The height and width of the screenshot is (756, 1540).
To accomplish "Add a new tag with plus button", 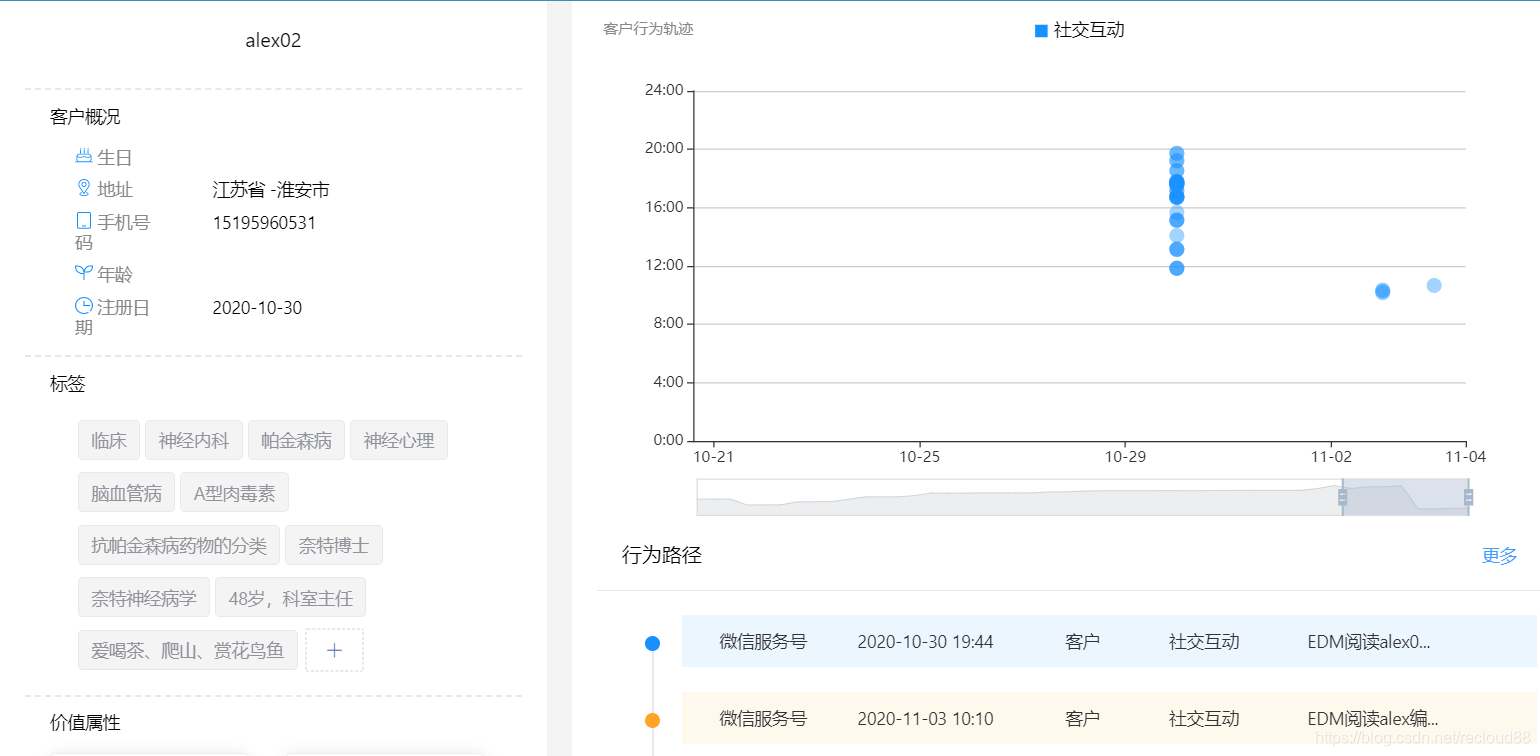I will pos(334,650).
